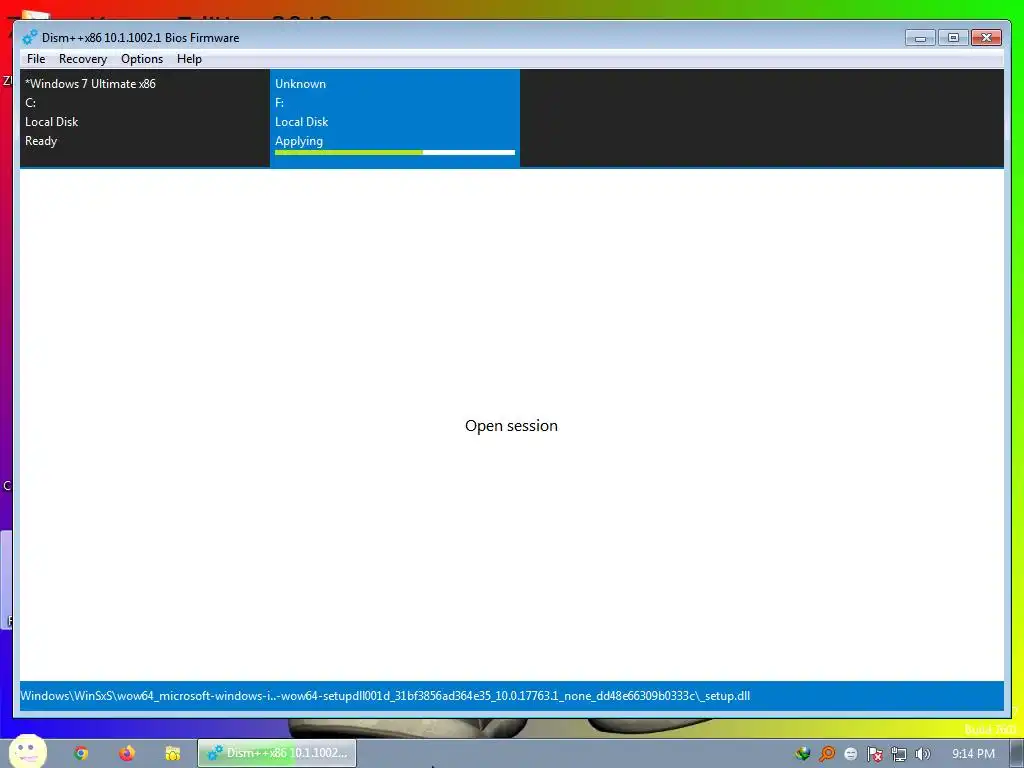
Task: Switch to the Dism++ taskbar button
Action: tap(277, 753)
